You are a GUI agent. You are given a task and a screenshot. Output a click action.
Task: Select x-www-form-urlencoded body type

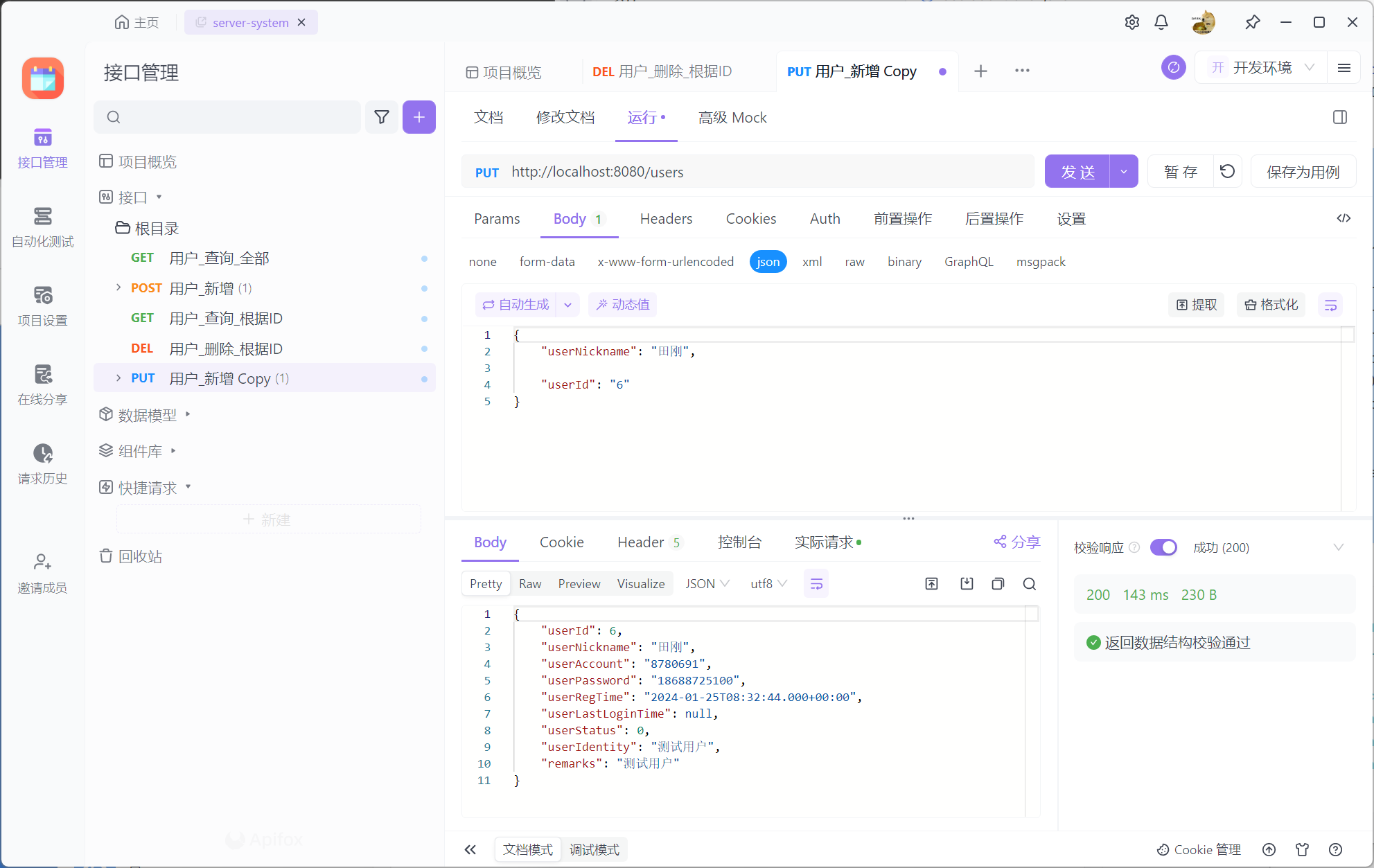pos(665,262)
